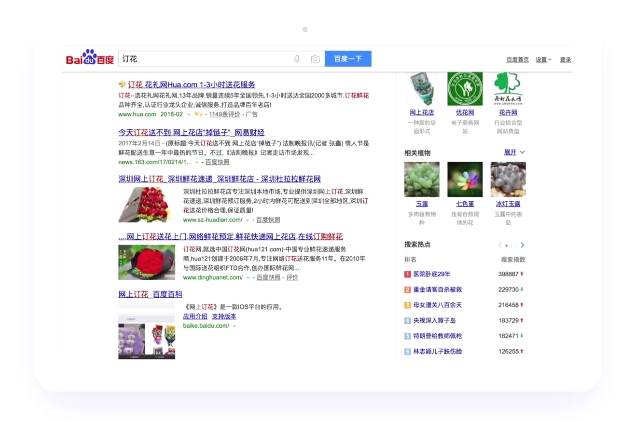Click the red bouquet thumbnail of the dinghuanet result

pyautogui.click(x=147, y=262)
